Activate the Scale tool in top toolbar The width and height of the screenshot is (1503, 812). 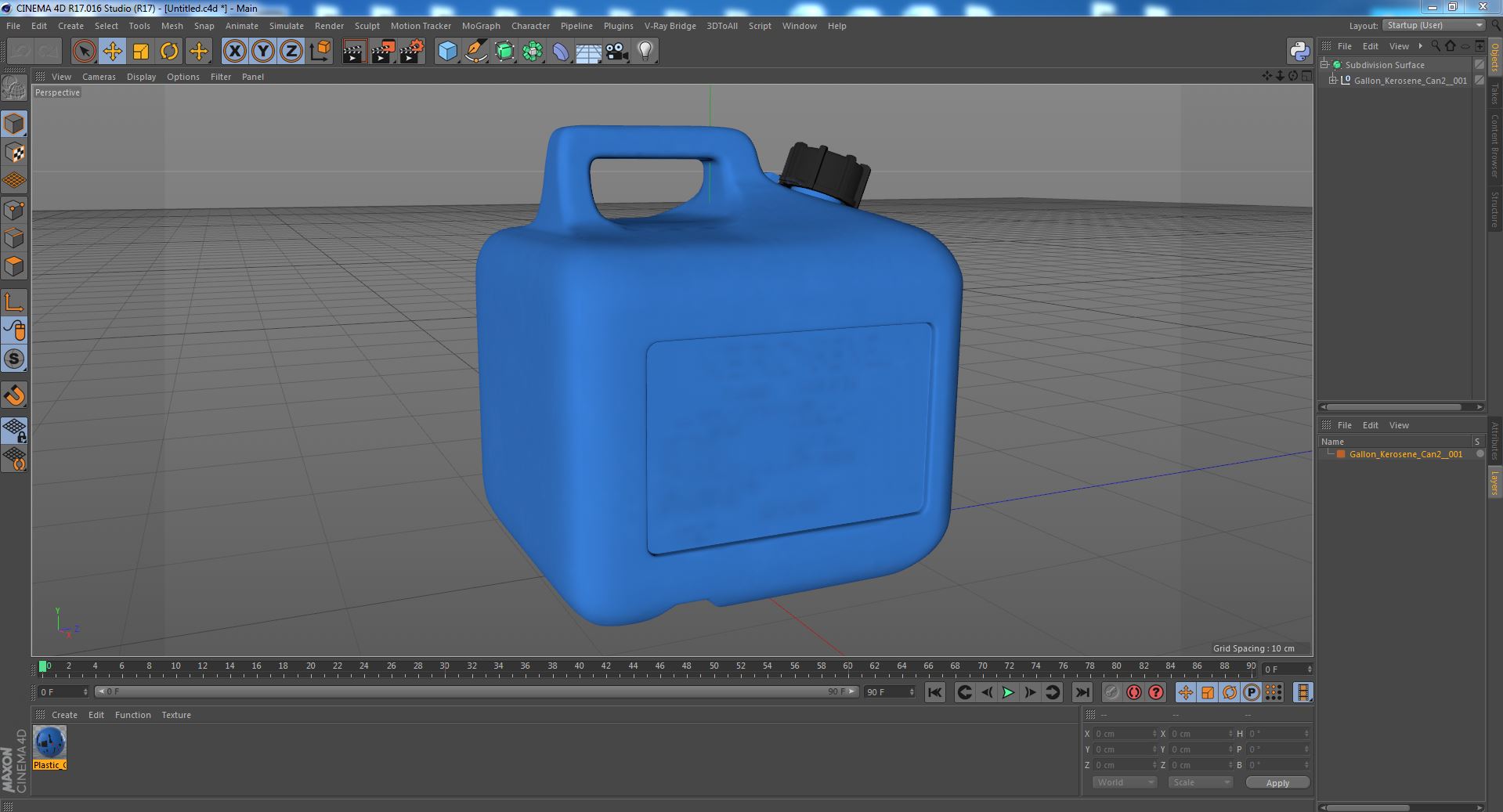point(141,52)
